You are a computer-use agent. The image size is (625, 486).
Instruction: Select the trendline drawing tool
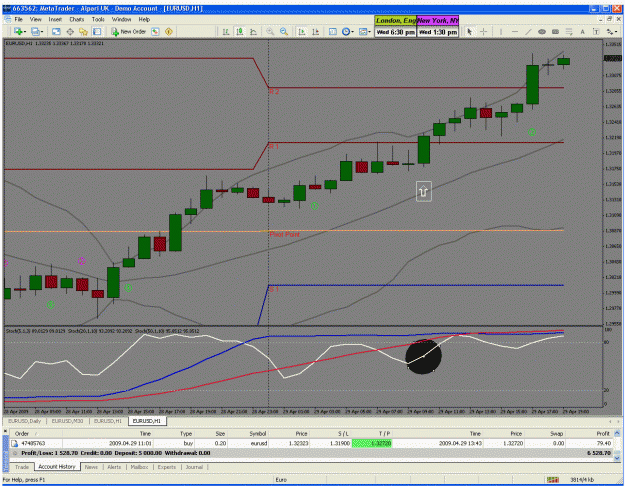coord(528,31)
